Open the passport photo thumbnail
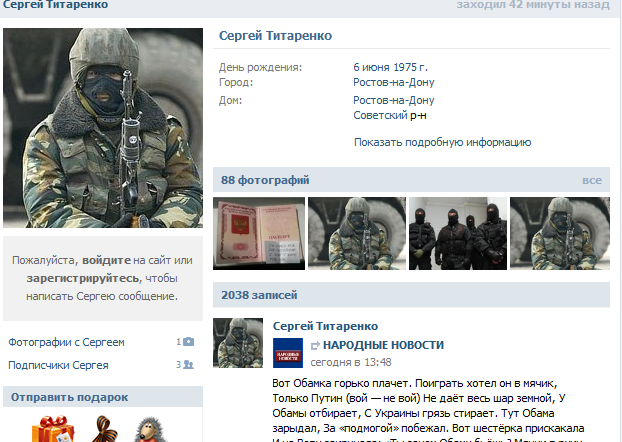The width and height of the screenshot is (622, 442). pos(257,233)
